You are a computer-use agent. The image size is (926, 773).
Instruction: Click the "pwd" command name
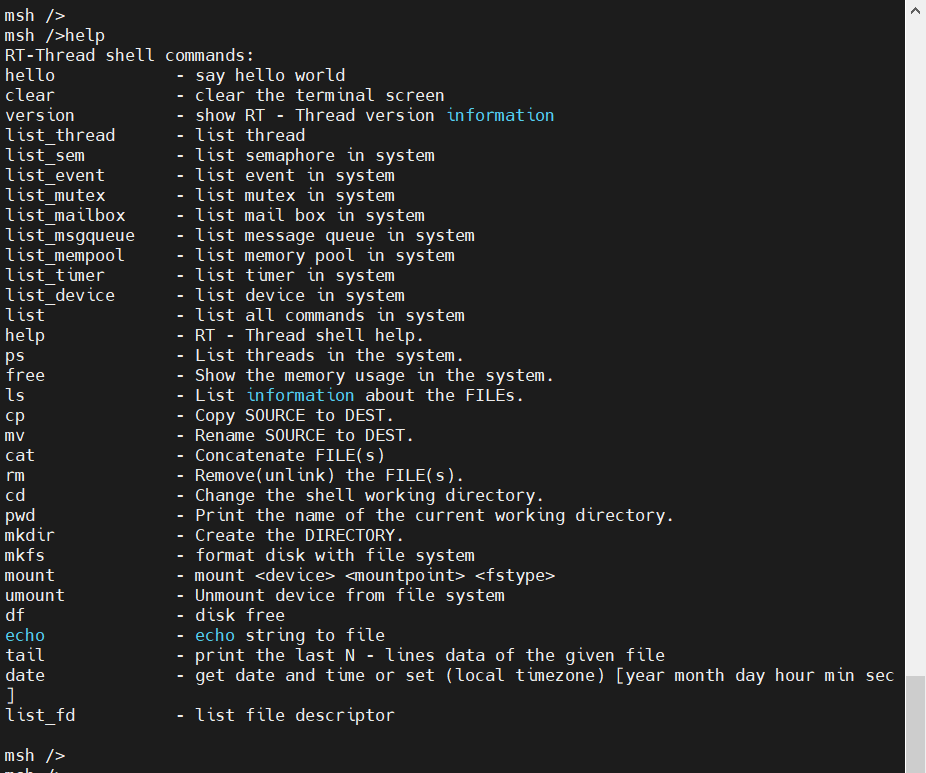pyautogui.click(x=20, y=515)
